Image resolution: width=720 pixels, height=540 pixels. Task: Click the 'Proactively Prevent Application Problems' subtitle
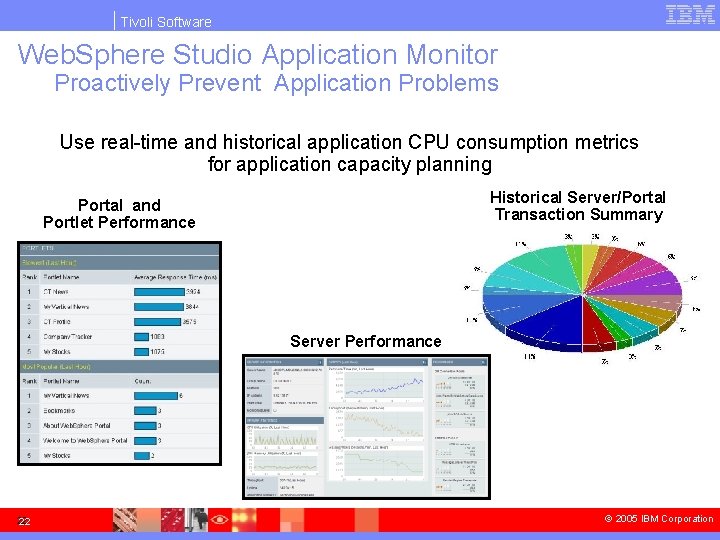[276, 83]
